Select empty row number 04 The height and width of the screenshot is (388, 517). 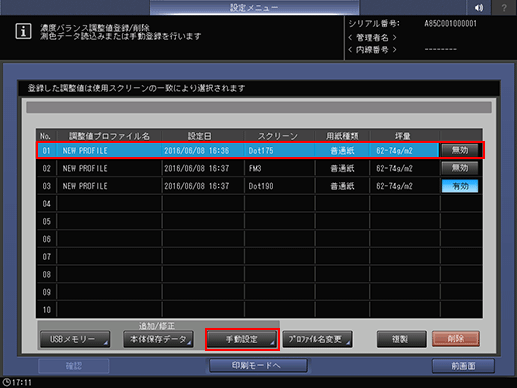pos(259,204)
